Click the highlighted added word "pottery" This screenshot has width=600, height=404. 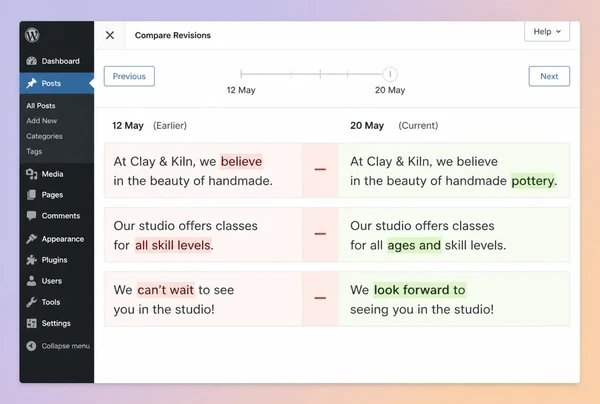coord(533,181)
